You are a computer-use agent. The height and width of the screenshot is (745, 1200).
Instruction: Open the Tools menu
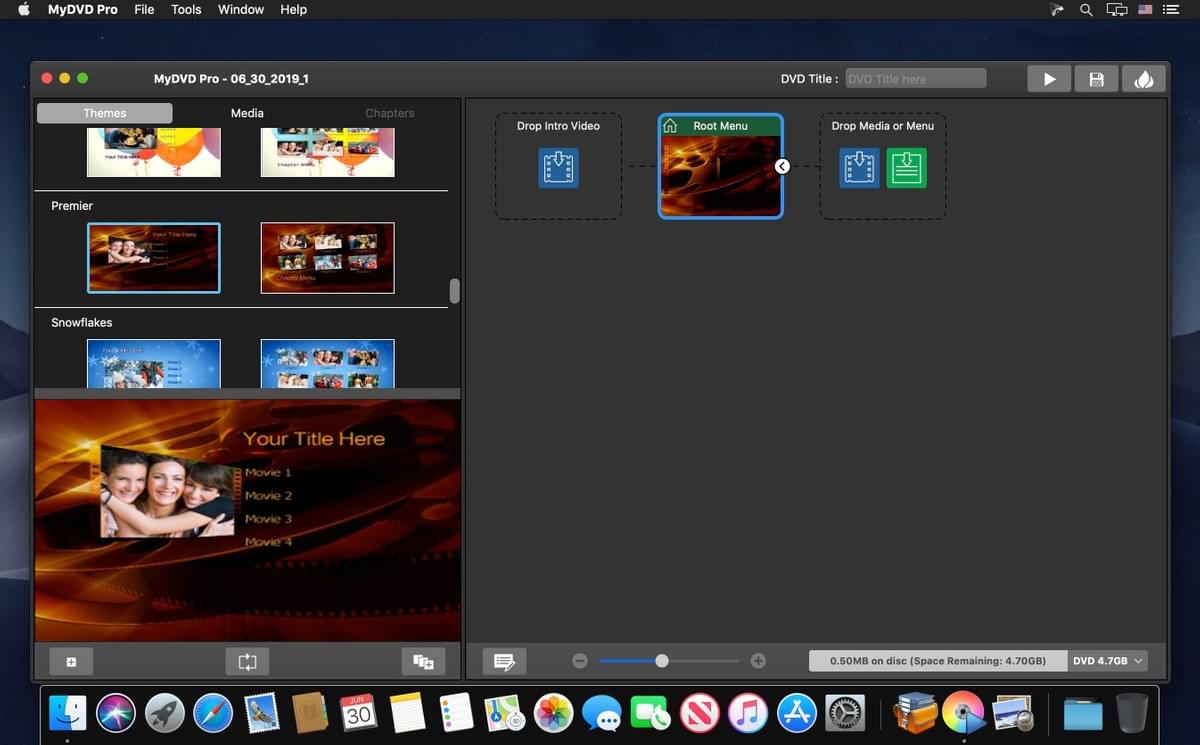pyautogui.click(x=186, y=9)
